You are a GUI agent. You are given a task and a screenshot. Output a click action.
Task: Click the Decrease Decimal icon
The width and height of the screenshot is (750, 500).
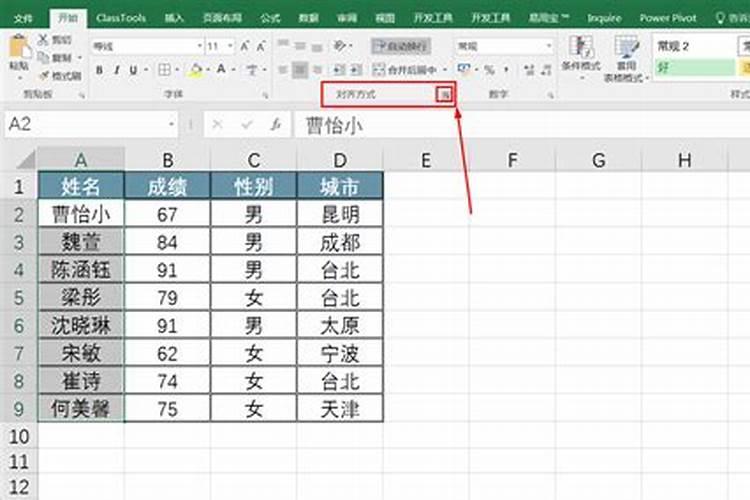546,70
